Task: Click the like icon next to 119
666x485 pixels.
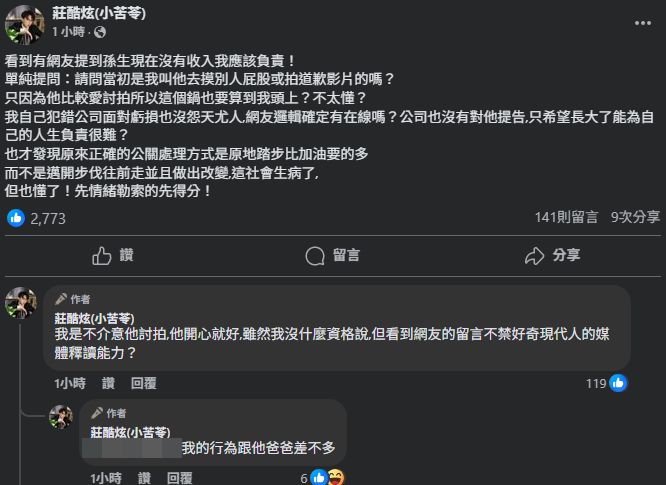Action: point(618,383)
